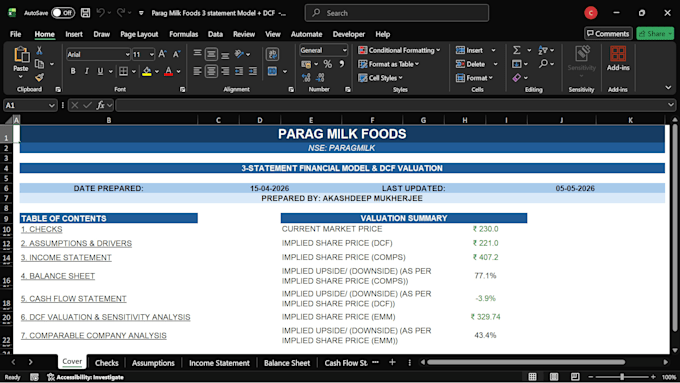Click the Font Color red swatch
Viewport: 680px width, 383px height.
click(169, 72)
